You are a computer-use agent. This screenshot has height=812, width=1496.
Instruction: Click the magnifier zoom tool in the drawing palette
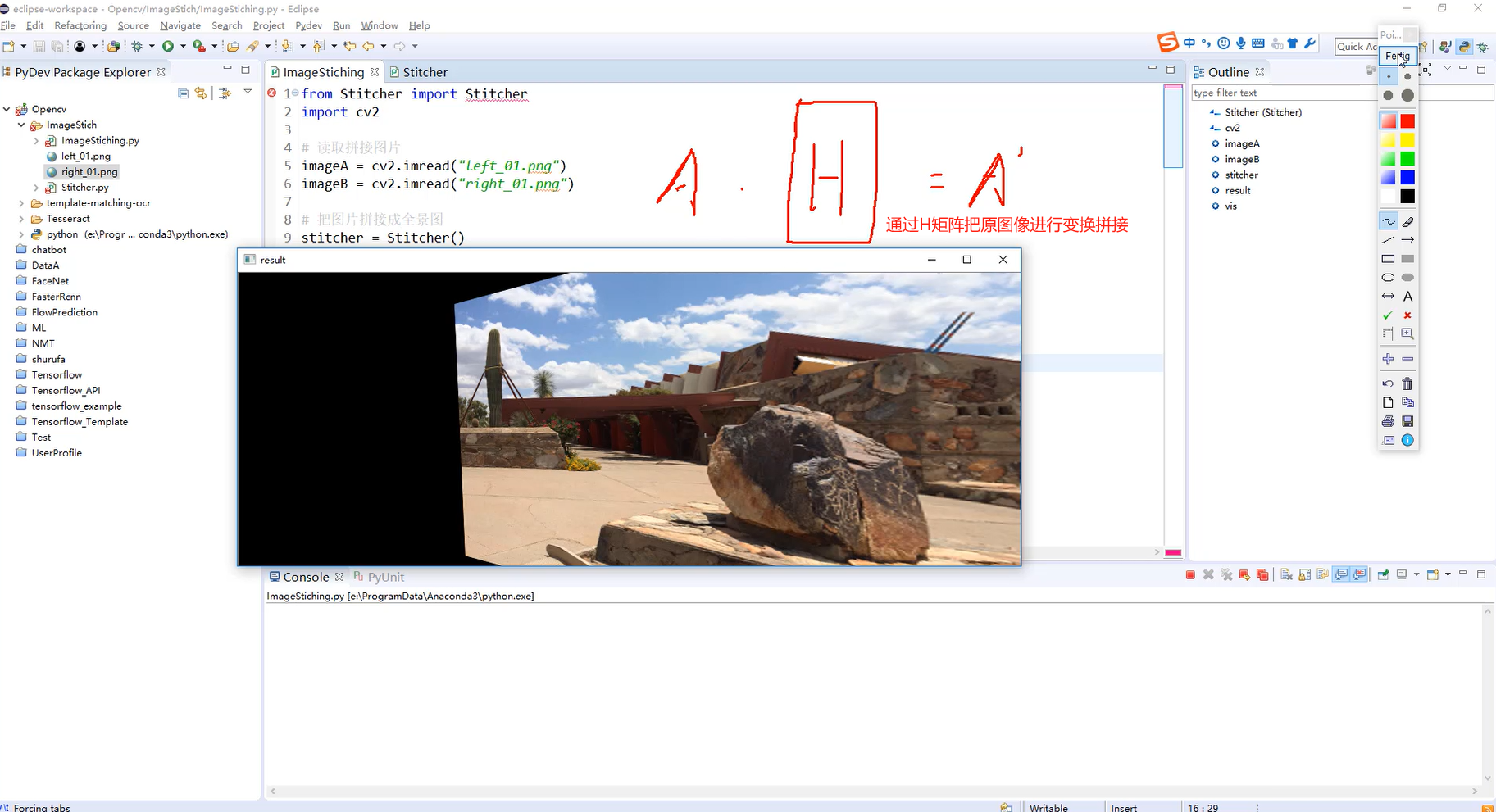(1407, 333)
